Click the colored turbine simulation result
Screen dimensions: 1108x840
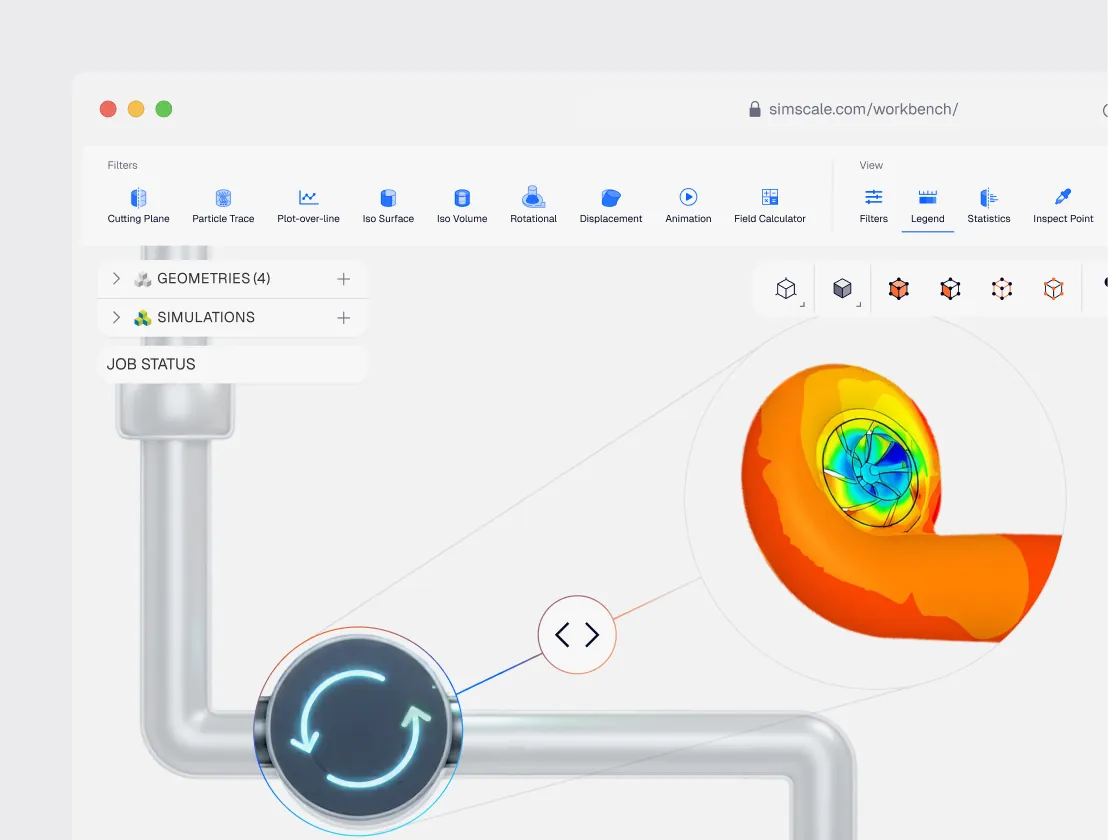(901, 502)
